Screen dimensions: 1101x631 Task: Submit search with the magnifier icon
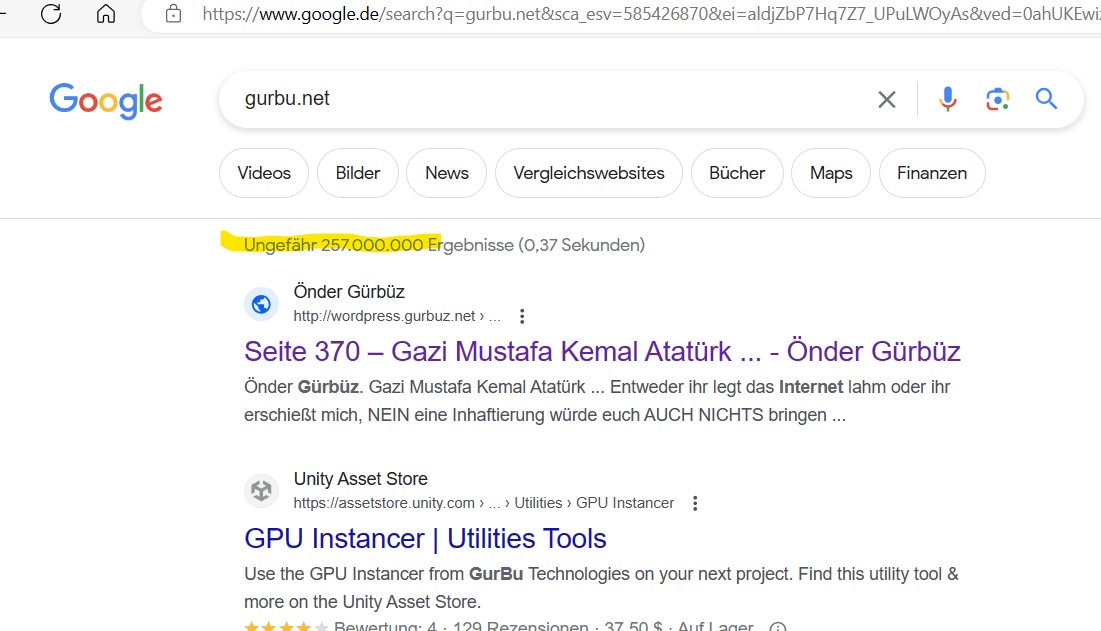click(x=1046, y=99)
